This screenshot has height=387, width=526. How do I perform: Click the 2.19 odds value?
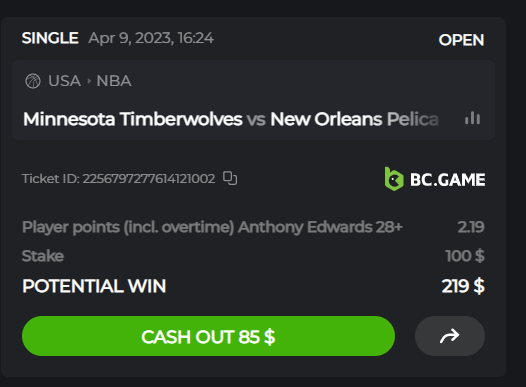(471, 227)
